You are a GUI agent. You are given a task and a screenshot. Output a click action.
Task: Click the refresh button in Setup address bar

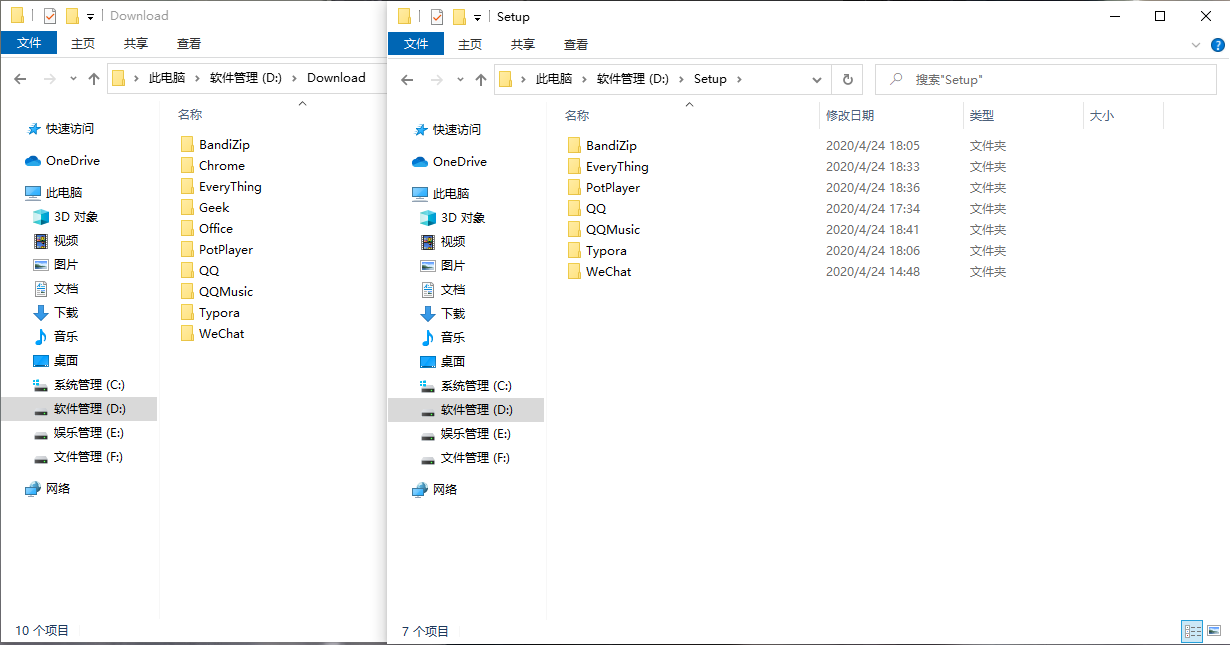847,79
